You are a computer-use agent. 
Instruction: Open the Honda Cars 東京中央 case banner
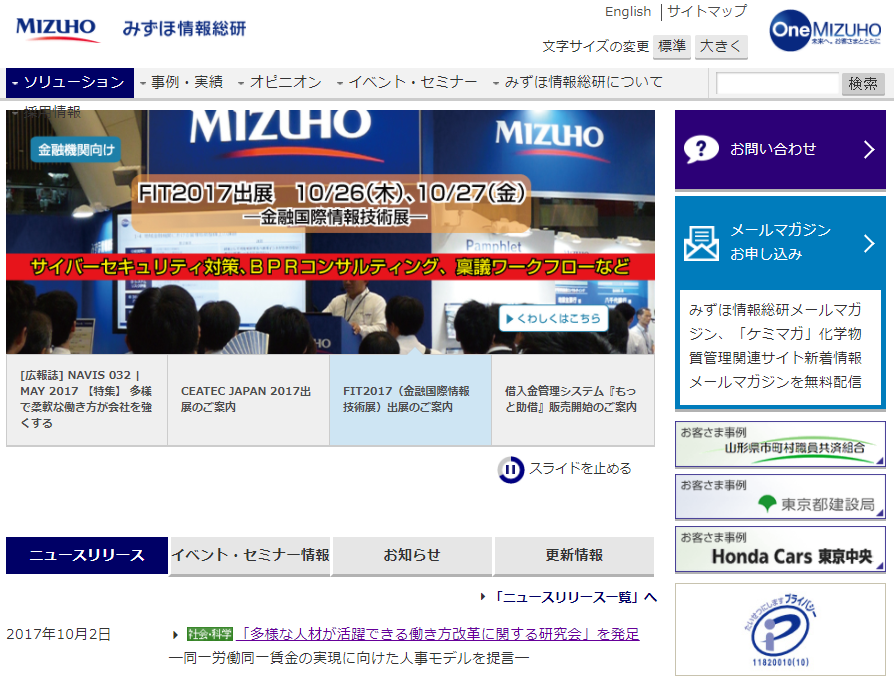tap(780, 549)
